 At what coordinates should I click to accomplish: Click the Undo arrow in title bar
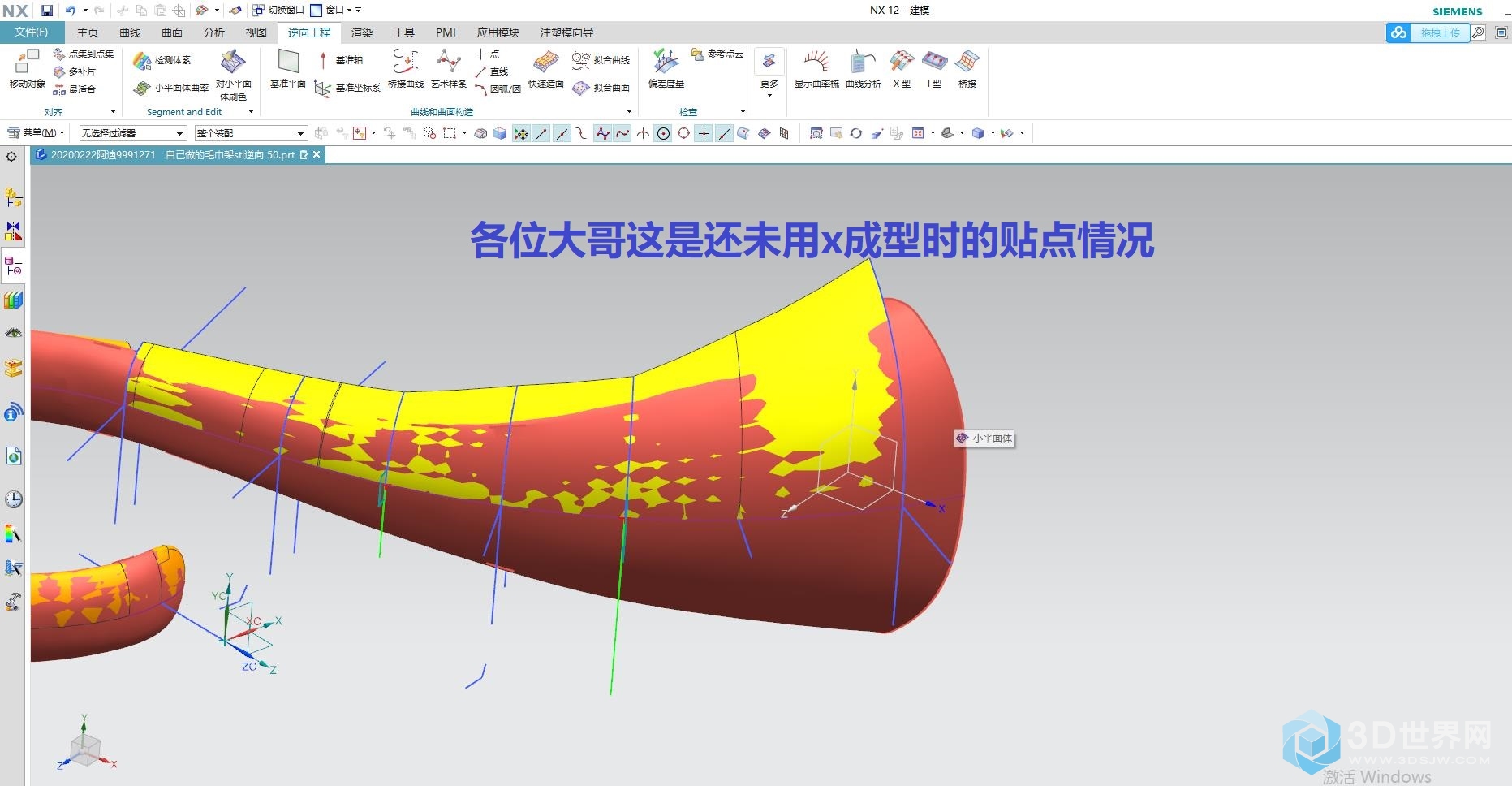tap(71, 11)
